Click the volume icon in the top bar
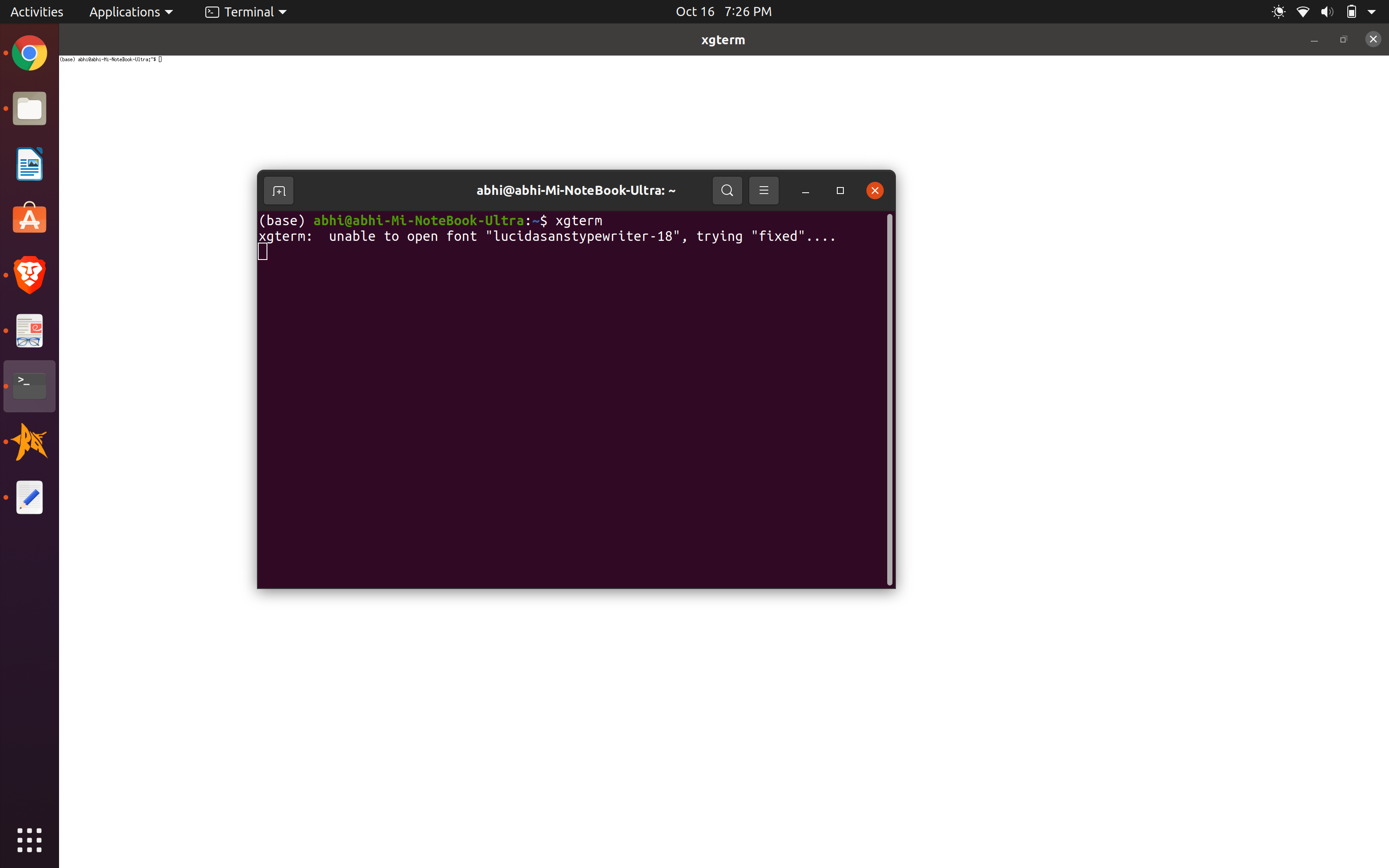This screenshot has height=868, width=1389. pos(1327,11)
